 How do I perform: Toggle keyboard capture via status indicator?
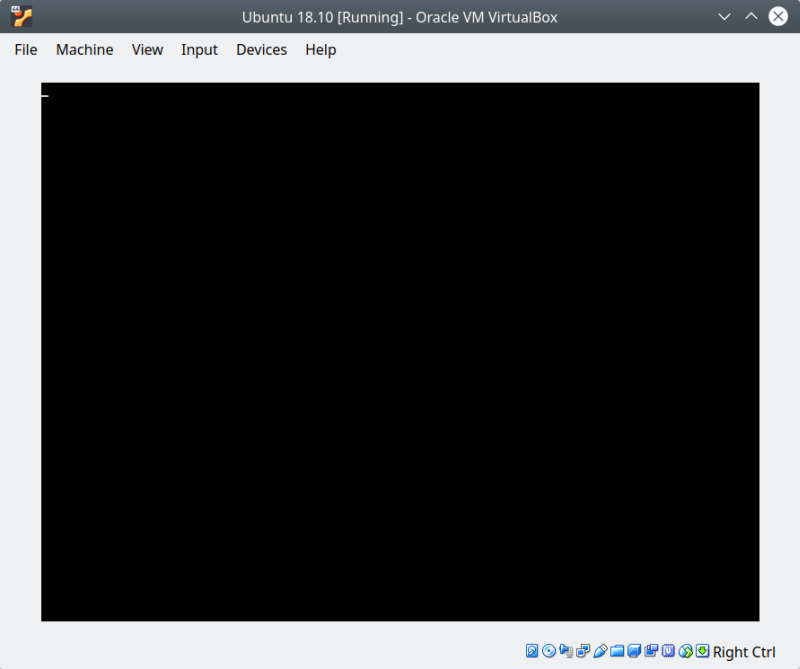703,651
